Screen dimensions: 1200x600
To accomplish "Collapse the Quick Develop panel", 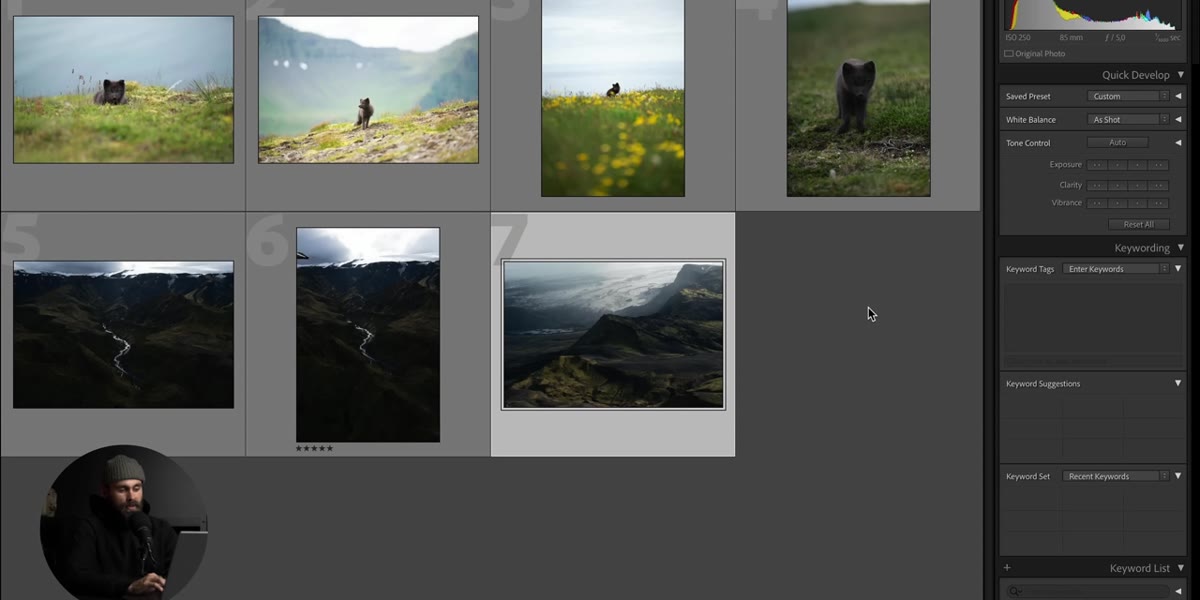I will (1181, 75).
